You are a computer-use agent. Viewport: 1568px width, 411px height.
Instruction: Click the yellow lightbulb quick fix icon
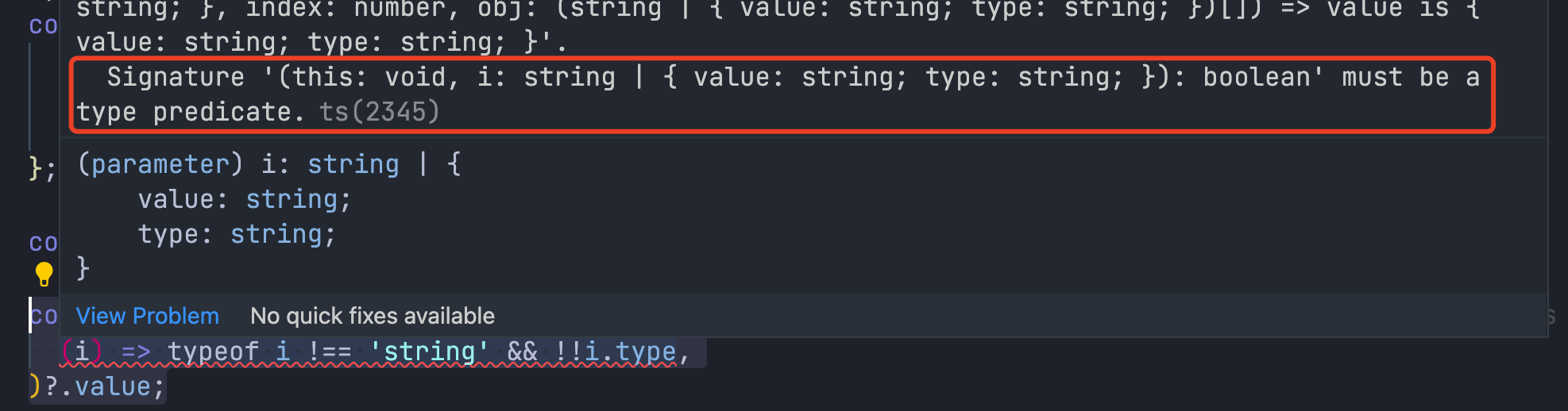point(44,274)
